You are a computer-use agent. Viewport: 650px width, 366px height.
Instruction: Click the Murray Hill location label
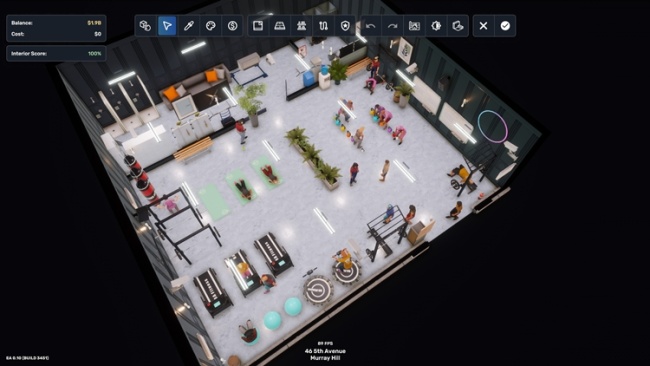325,358
